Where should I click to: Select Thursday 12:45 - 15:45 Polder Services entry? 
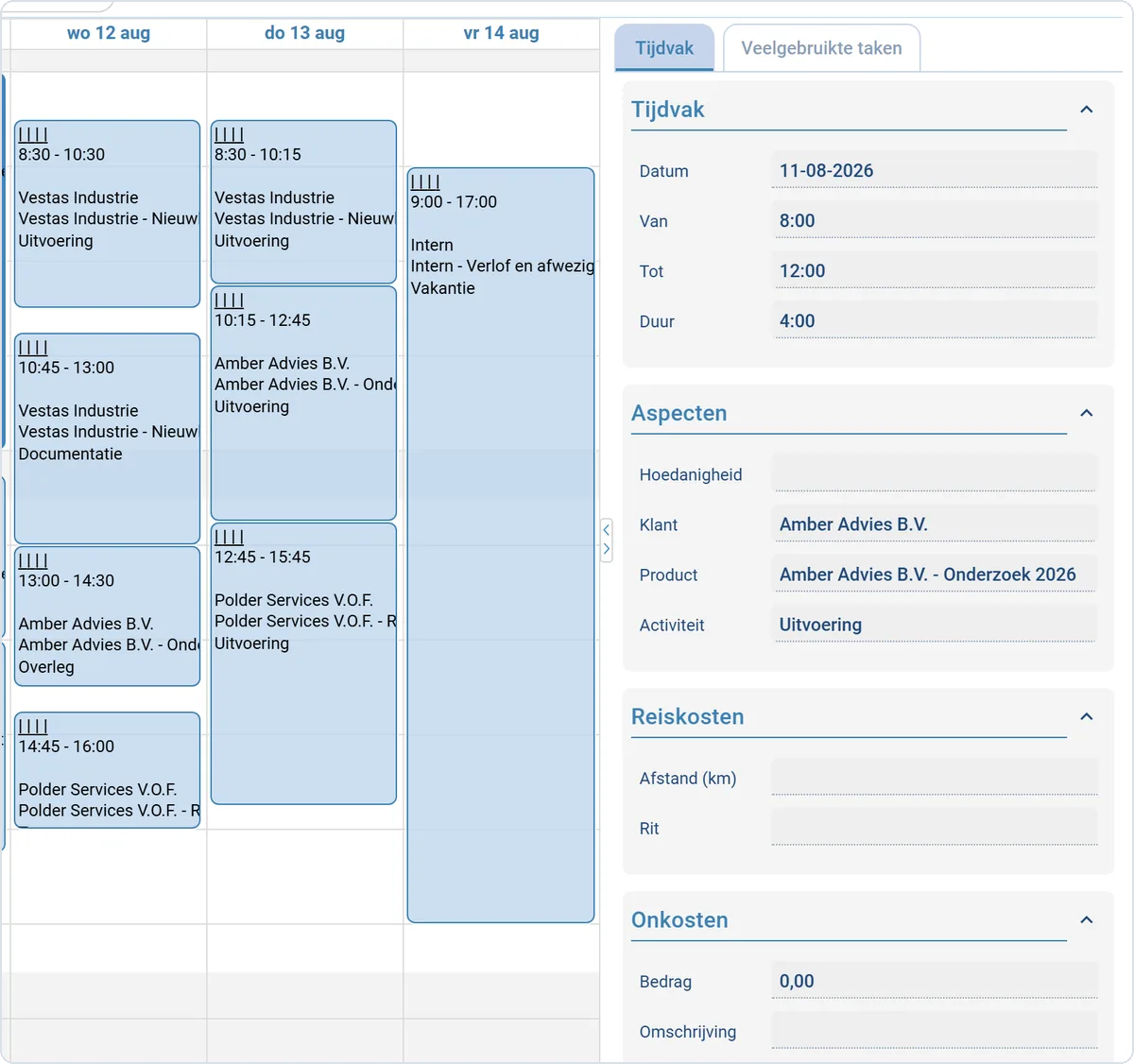[x=303, y=663]
